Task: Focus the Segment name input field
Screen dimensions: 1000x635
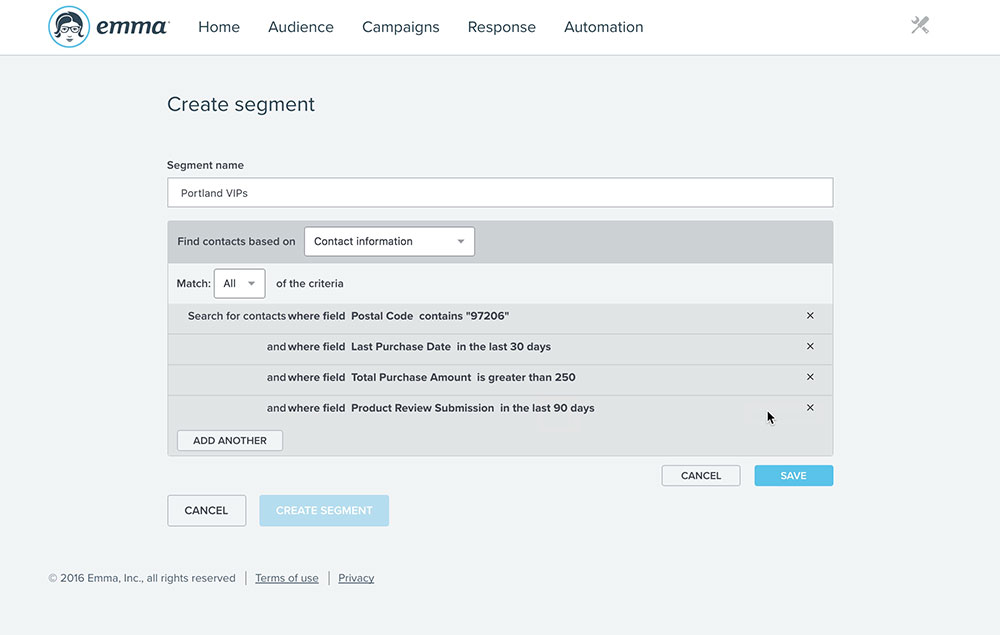Action: (500, 193)
